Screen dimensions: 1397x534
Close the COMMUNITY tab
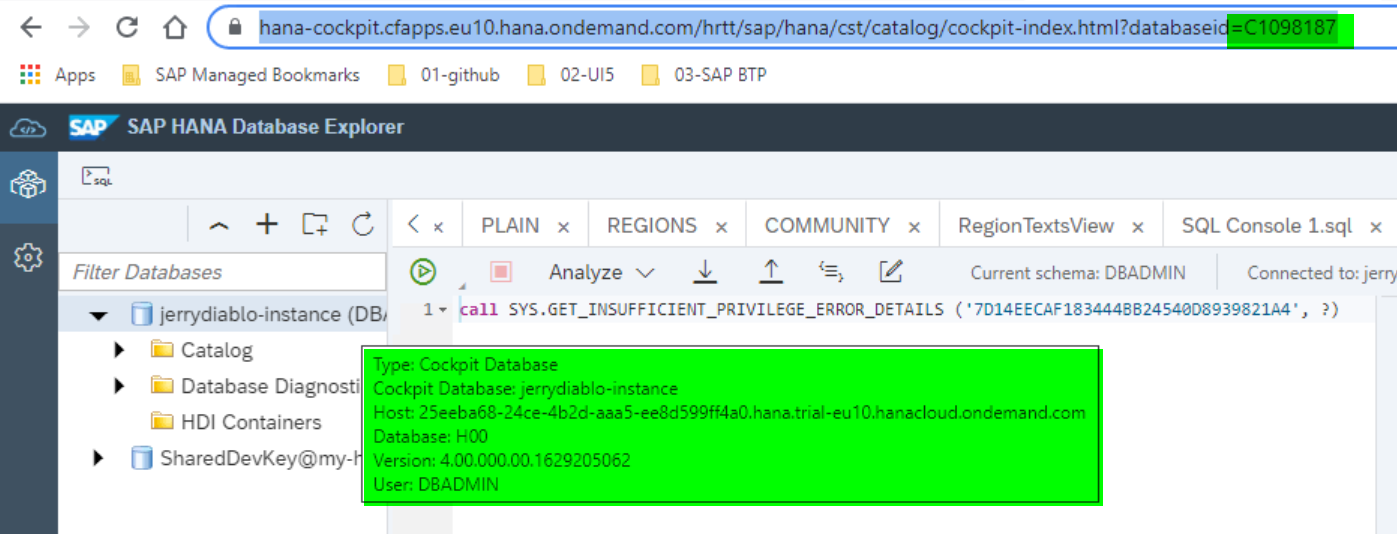pos(914,227)
